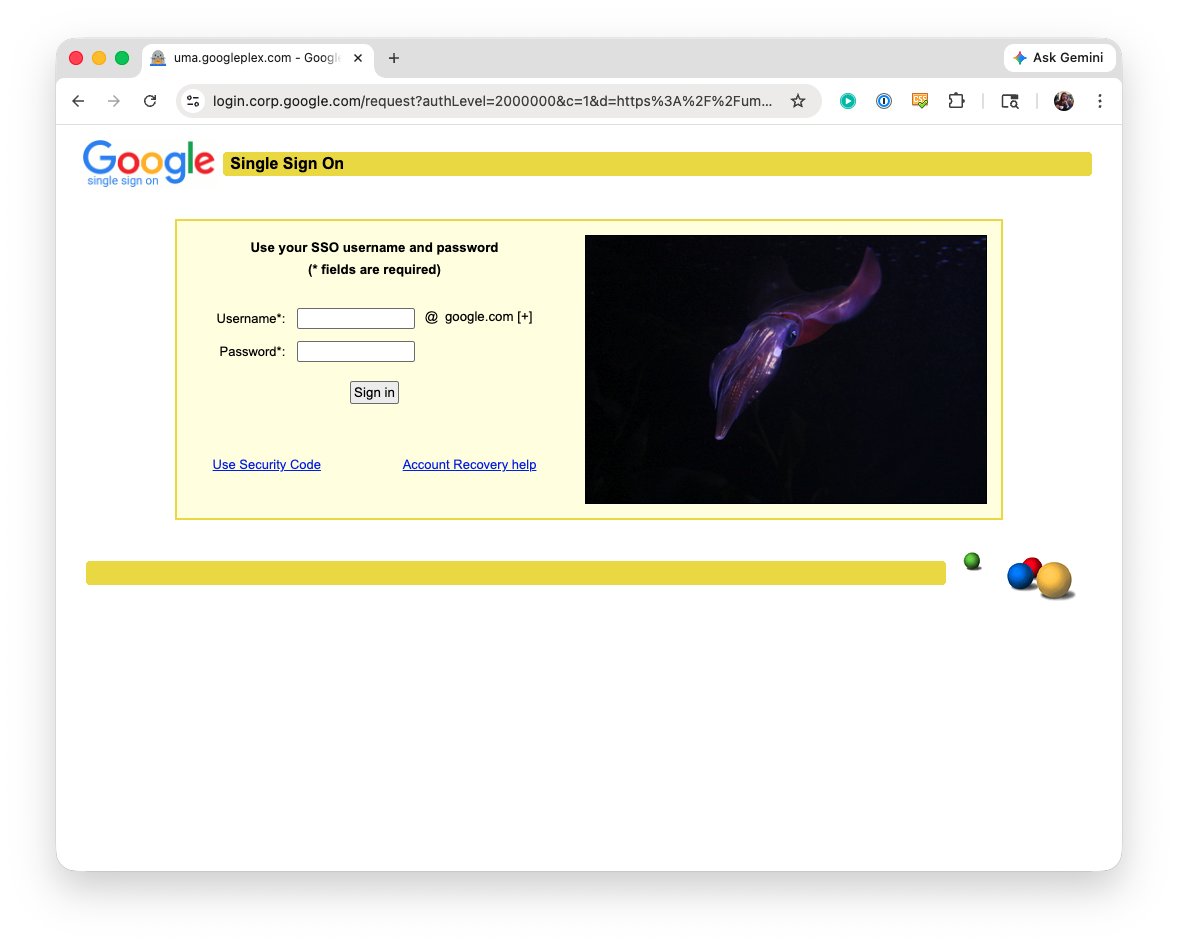Go back using the browser back arrow
Screen dimensions: 1178x945
(78, 101)
